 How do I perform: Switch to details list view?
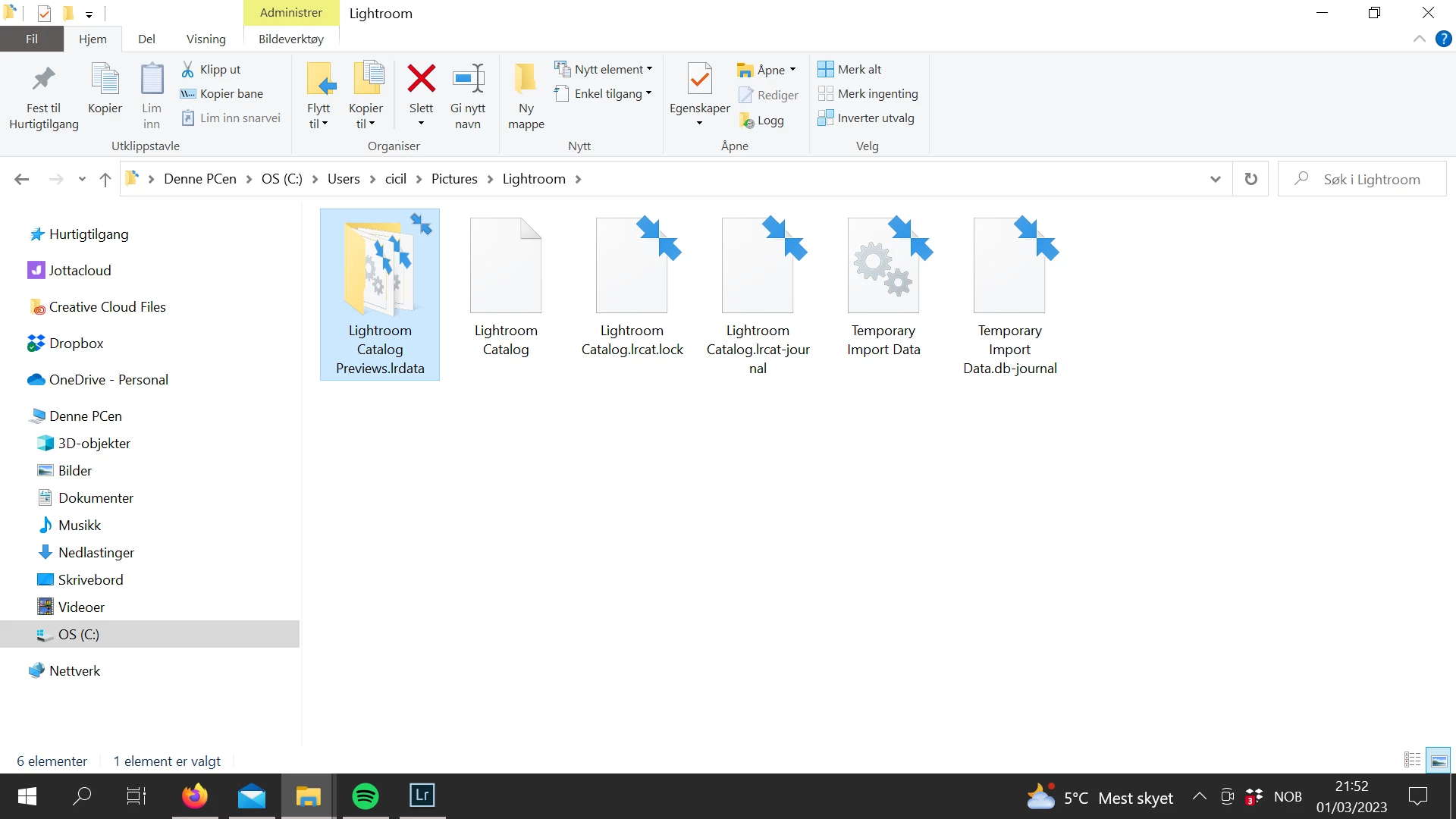point(1412,760)
